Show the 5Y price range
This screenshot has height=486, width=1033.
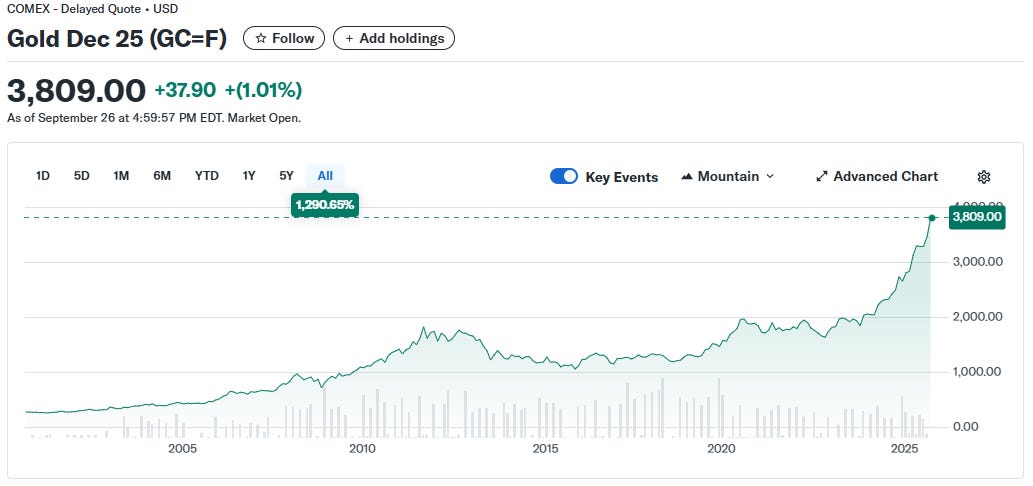coord(287,176)
